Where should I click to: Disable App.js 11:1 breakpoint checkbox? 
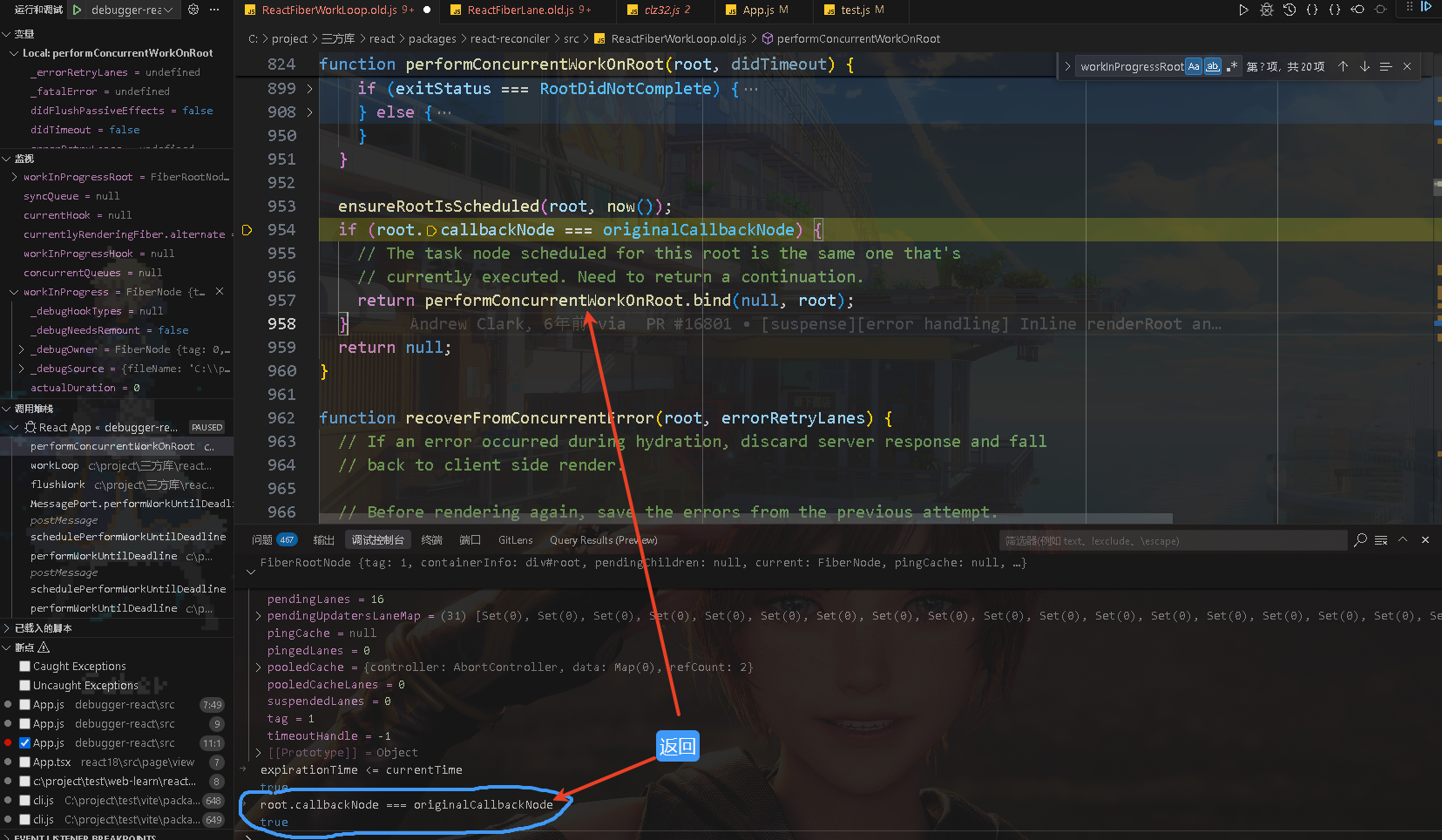24,743
